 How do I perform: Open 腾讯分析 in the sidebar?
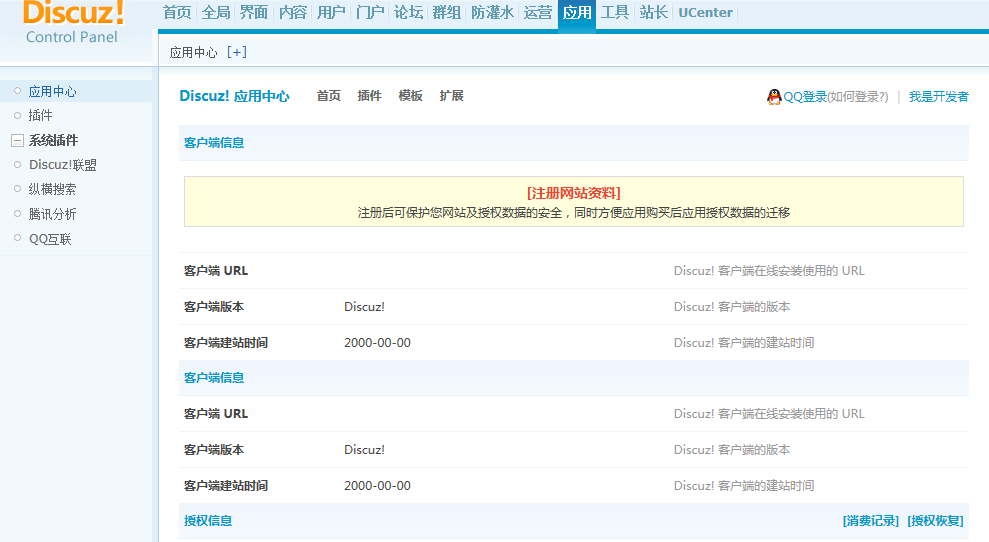pyautogui.click(x=52, y=215)
